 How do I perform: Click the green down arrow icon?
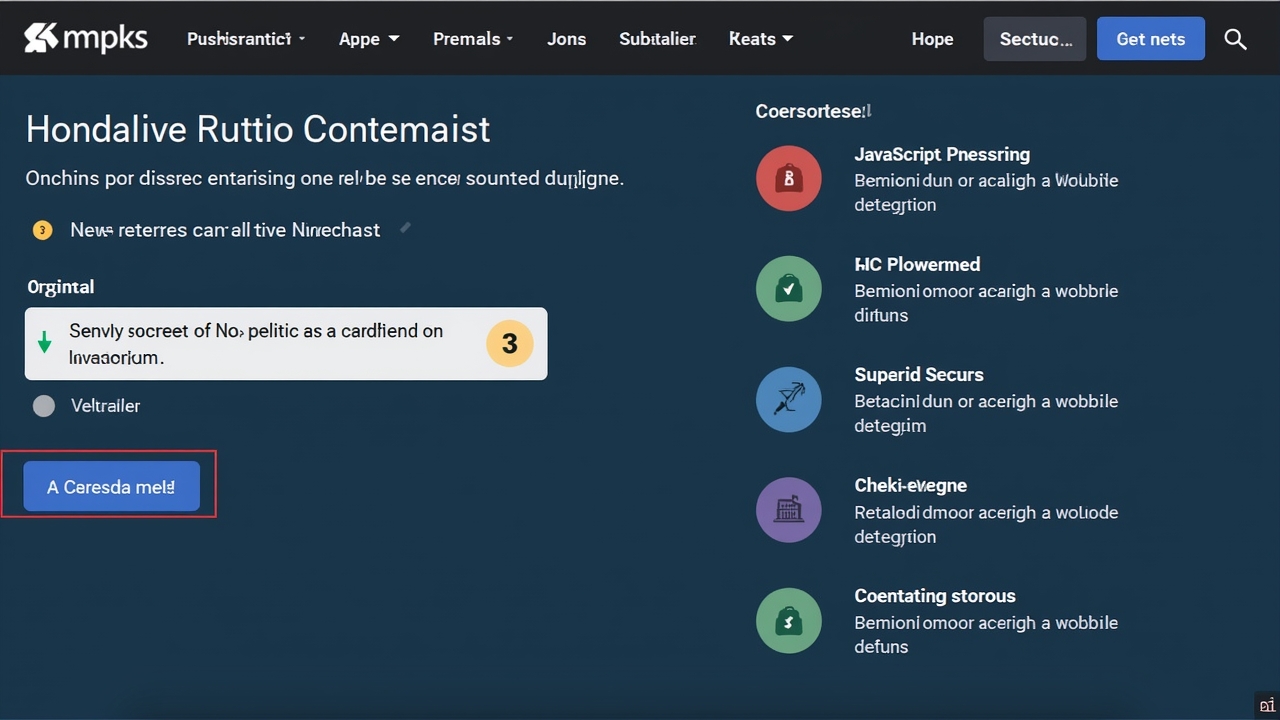(x=44, y=343)
